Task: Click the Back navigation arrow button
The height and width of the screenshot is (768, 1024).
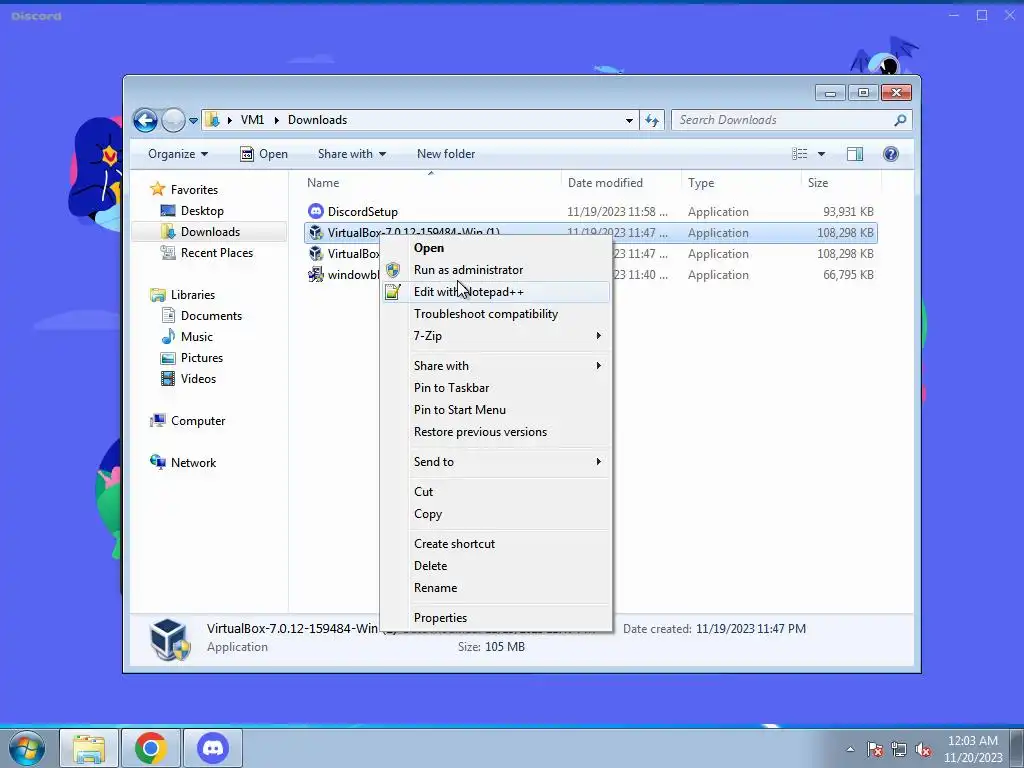Action: pyautogui.click(x=145, y=120)
